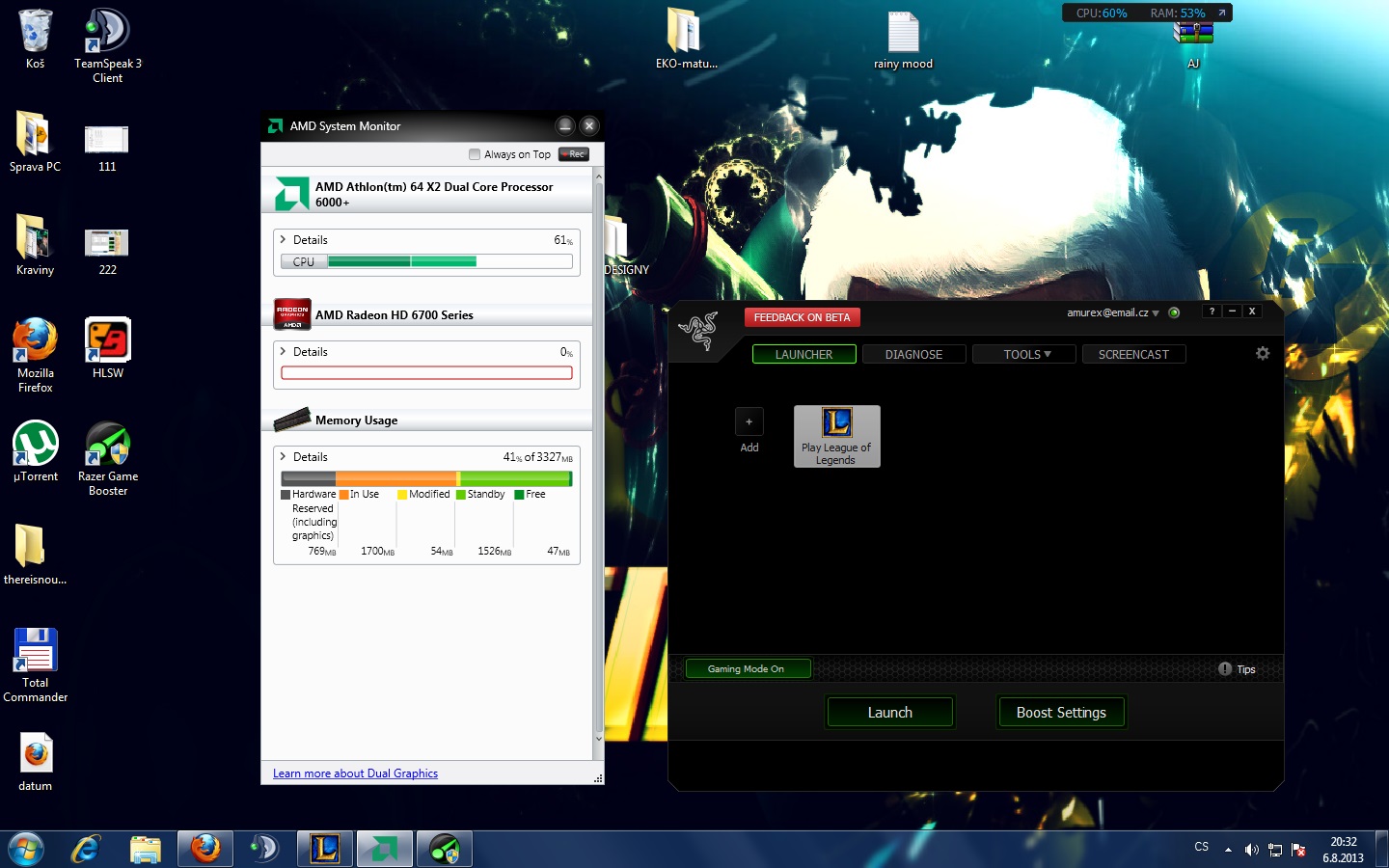The image size is (1389, 868).
Task: Click scroll down arrow in AMD Monitor
Action: [599, 739]
